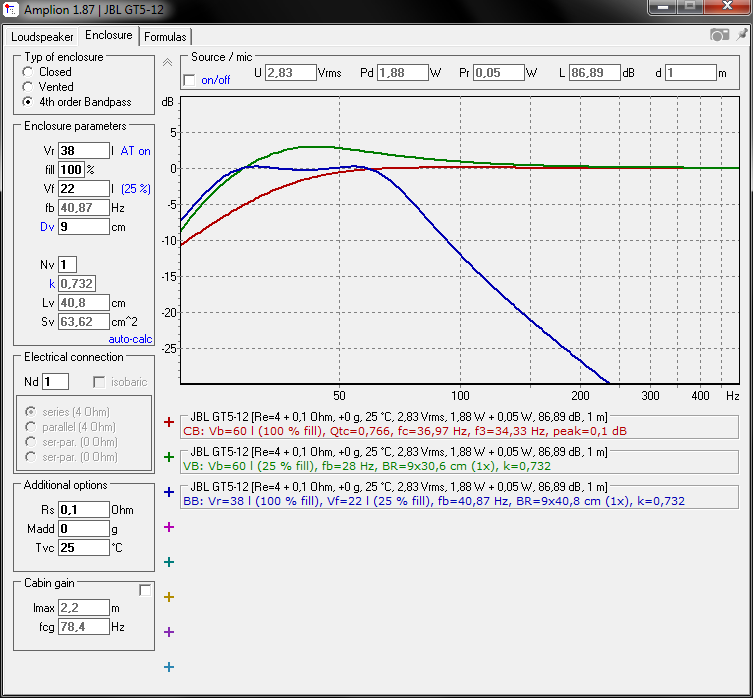Select the blue BB curve description
The height and width of the screenshot is (698, 753).
pos(434,502)
